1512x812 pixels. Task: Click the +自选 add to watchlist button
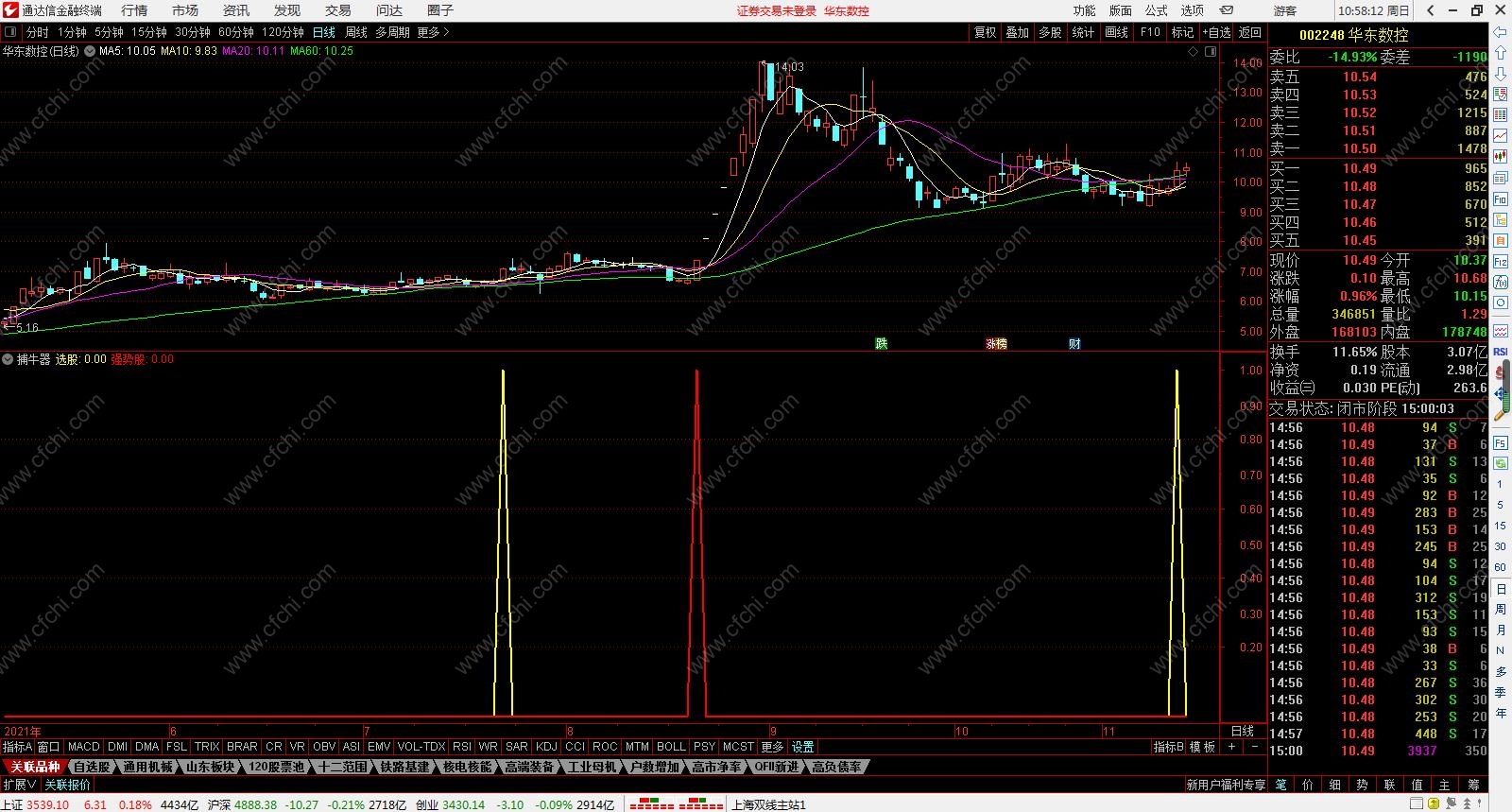(1217, 32)
